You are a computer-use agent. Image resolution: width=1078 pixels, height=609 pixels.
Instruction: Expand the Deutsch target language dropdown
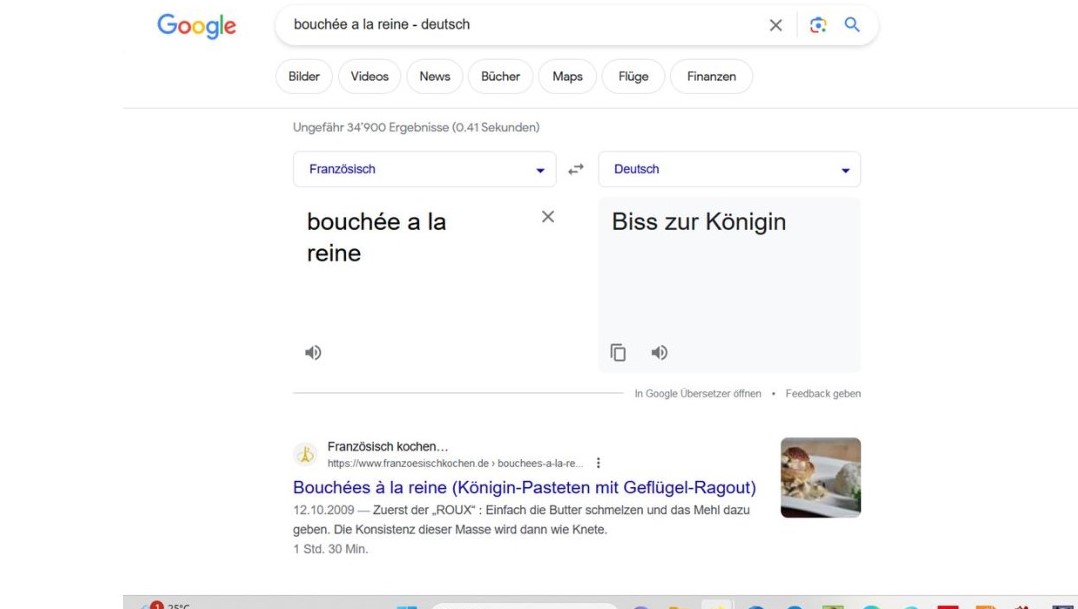click(x=729, y=170)
